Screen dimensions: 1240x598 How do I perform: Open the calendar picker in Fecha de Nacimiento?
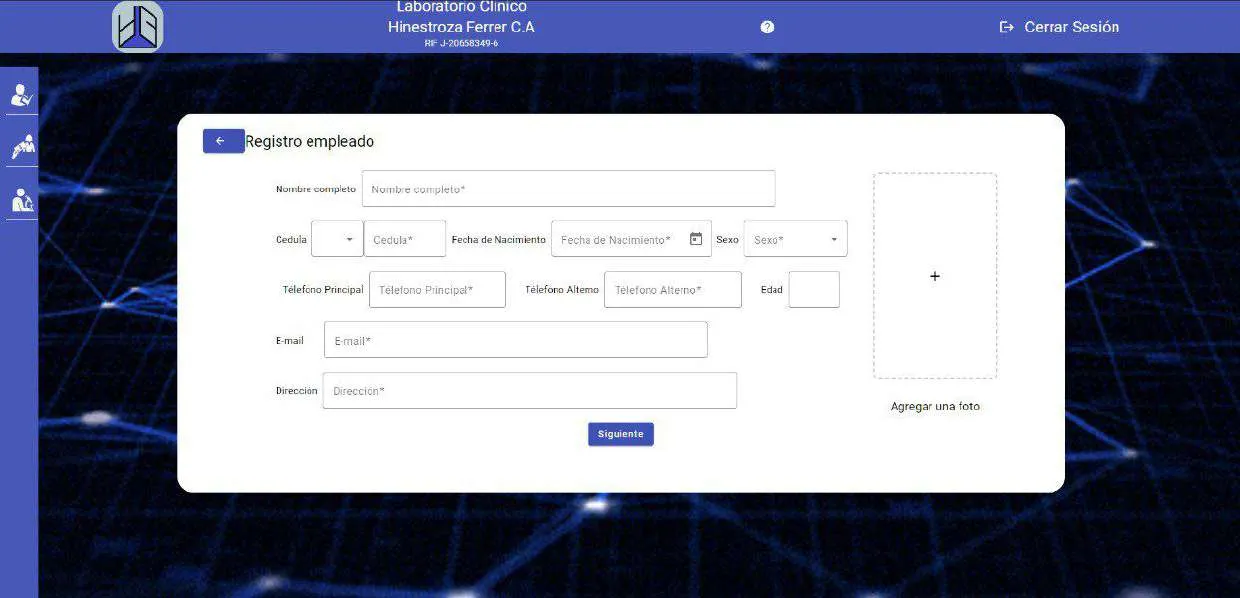pos(696,239)
